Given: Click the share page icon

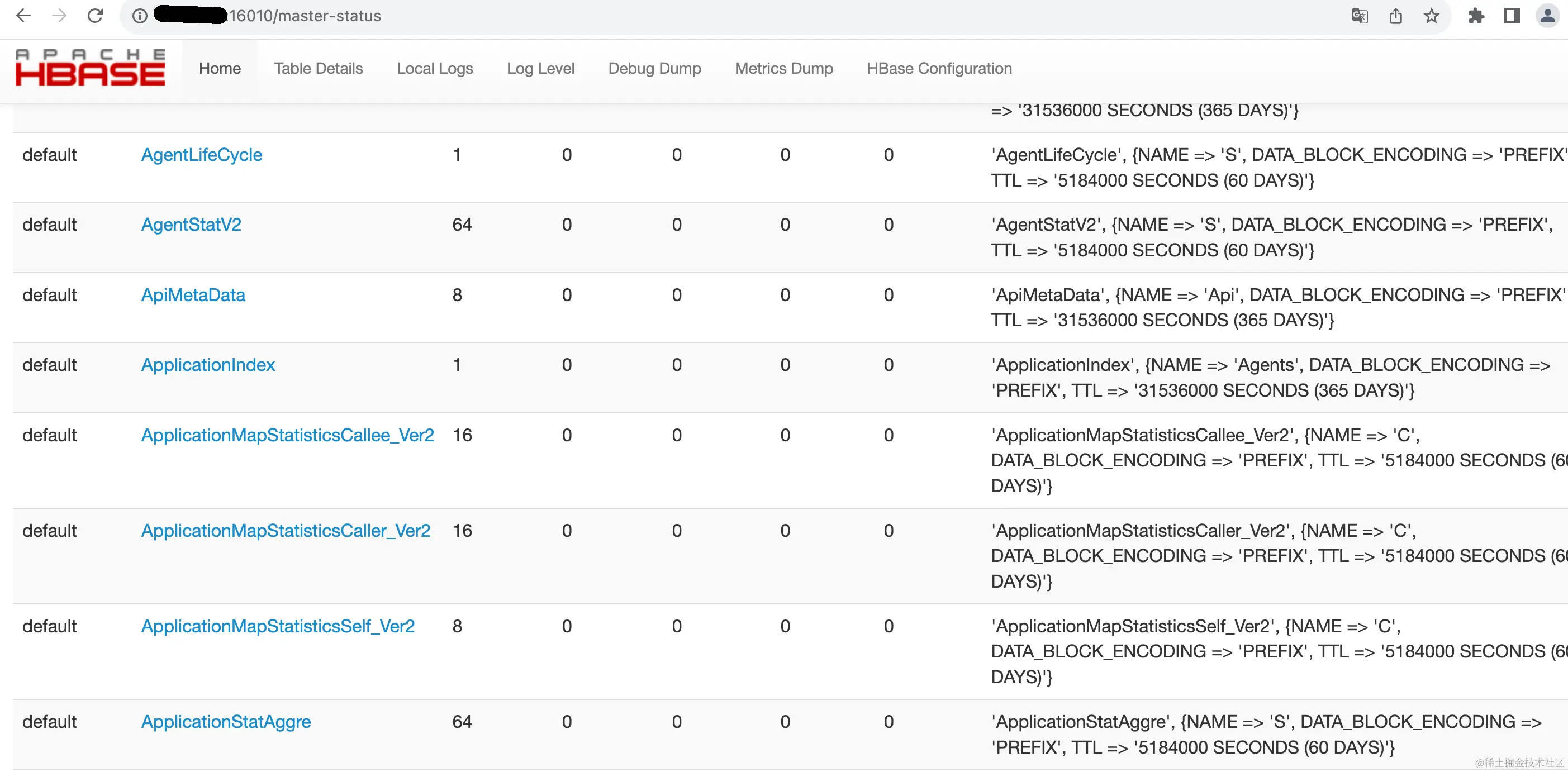Looking at the screenshot, I should pos(1396,16).
